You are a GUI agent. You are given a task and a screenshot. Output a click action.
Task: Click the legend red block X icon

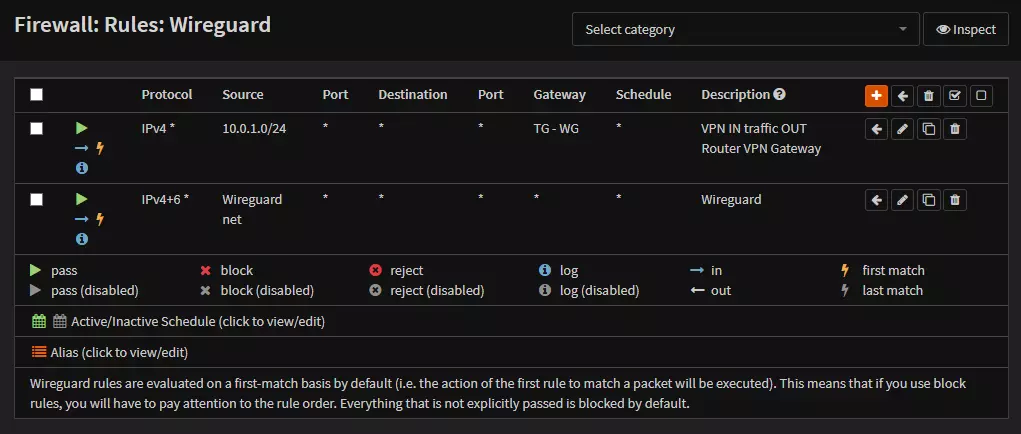206,270
